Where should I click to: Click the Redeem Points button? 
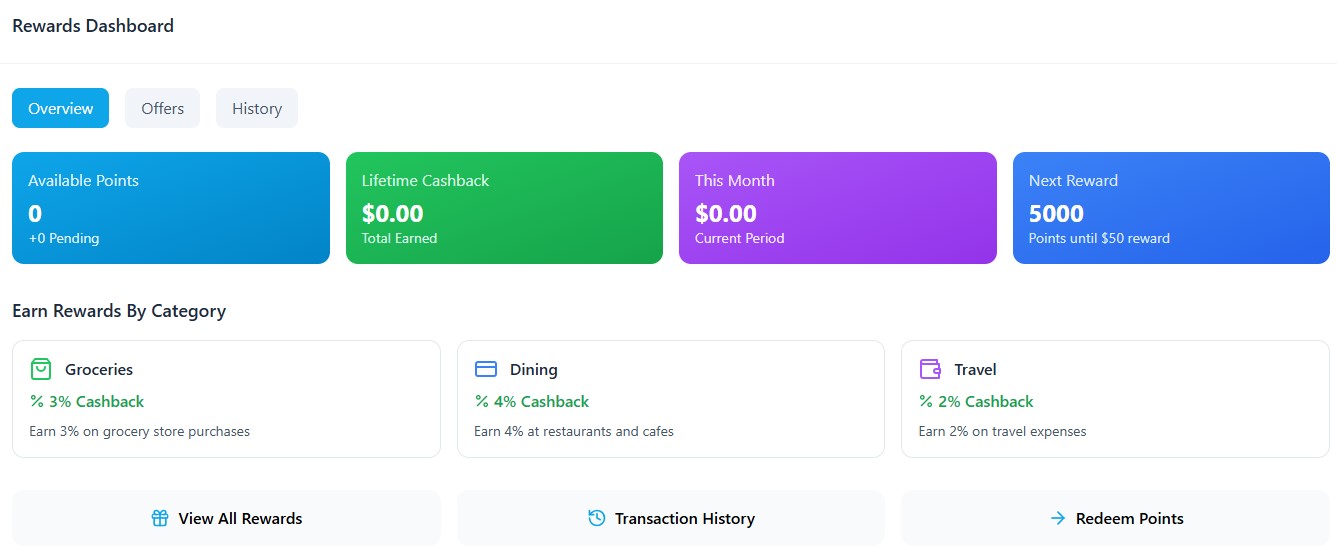pyautogui.click(x=1115, y=518)
